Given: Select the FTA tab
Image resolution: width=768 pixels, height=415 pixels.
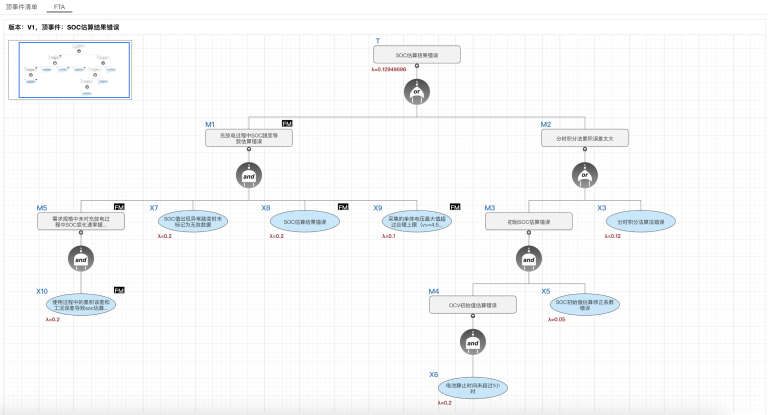Looking at the screenshot, I should tap(60, 6).
